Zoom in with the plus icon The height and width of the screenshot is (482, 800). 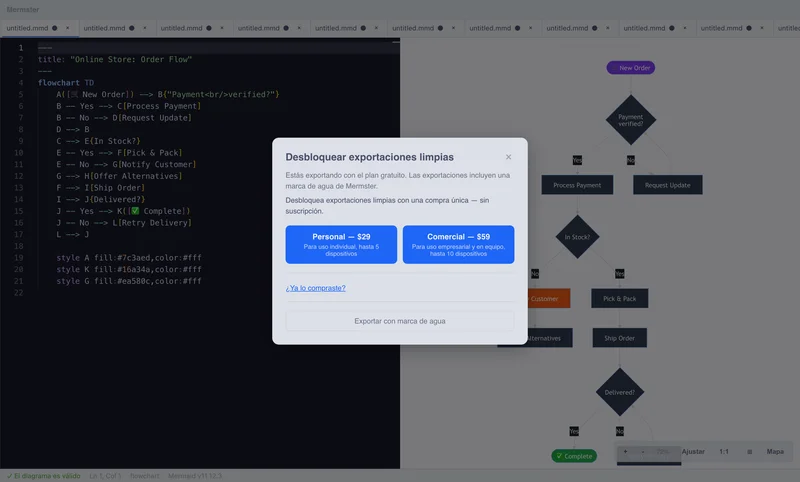[x=625, y=452]
